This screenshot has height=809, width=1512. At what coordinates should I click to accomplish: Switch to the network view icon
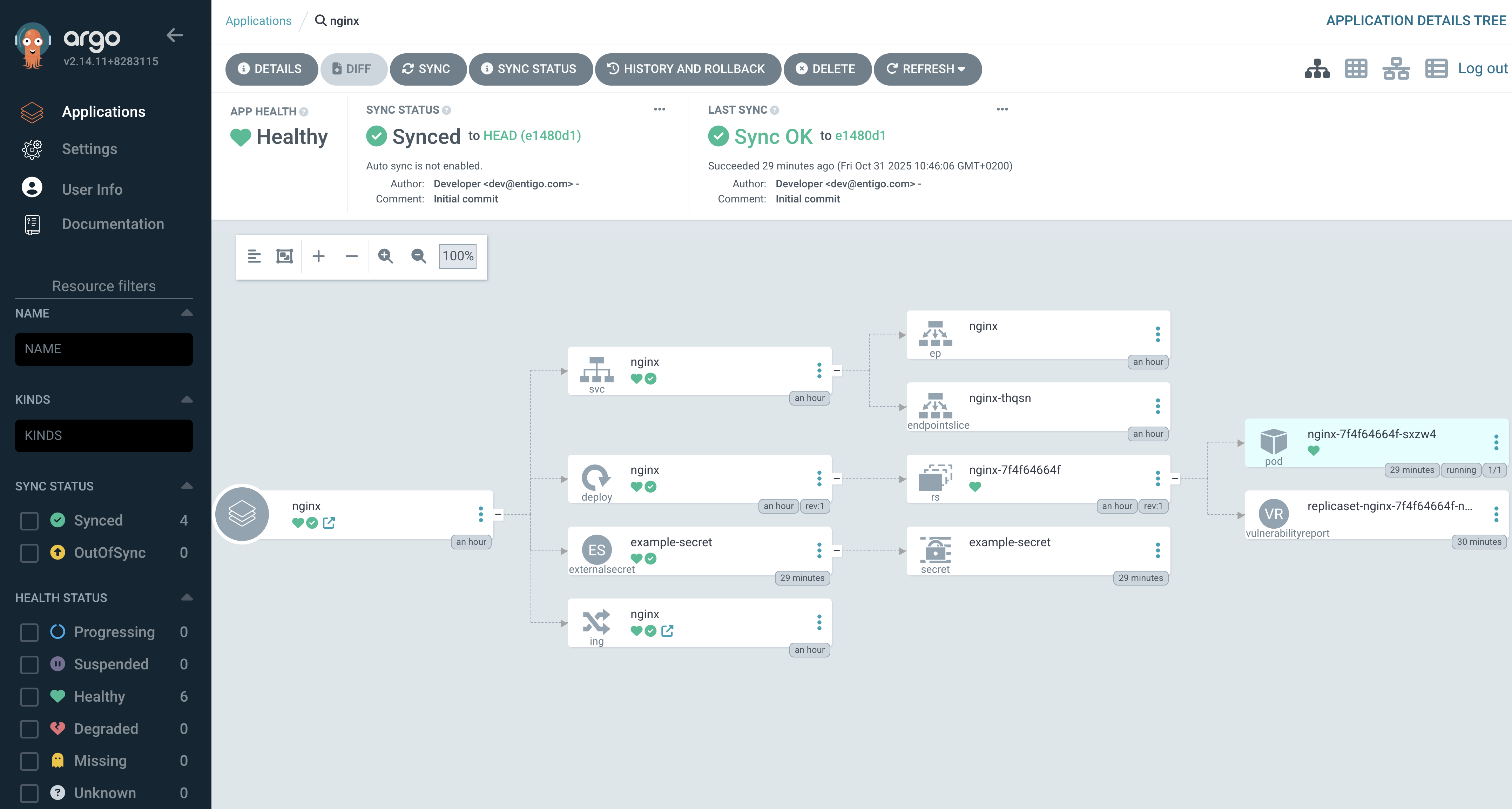click(1396, 69)
